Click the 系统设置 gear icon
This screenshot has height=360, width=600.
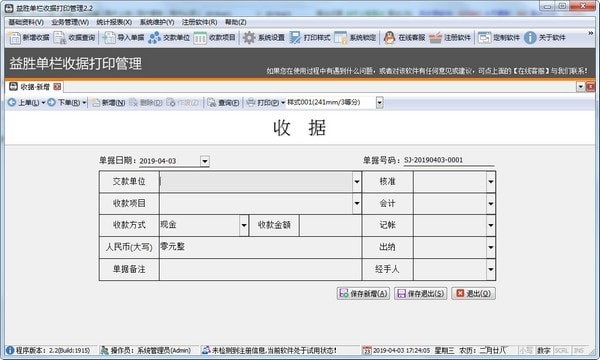tap(249, 38)
